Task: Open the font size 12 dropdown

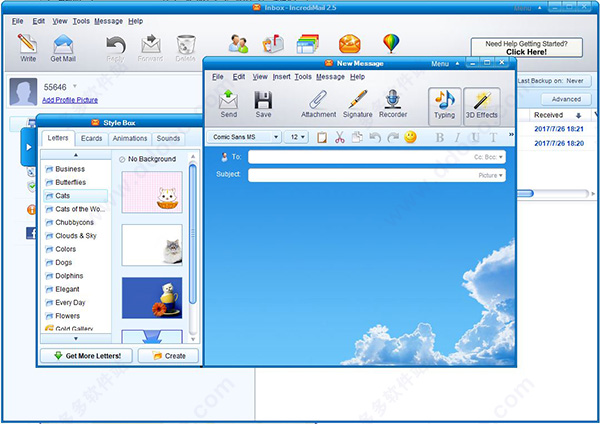Action: point(303,137)
